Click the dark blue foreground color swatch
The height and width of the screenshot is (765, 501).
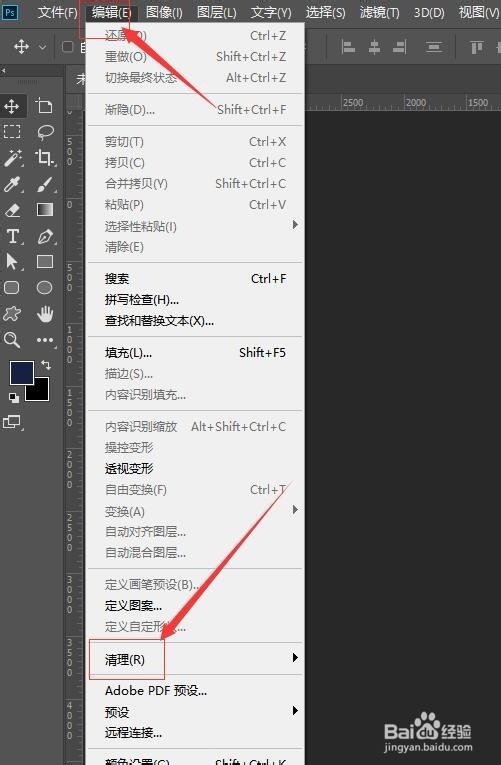[20, 372]
